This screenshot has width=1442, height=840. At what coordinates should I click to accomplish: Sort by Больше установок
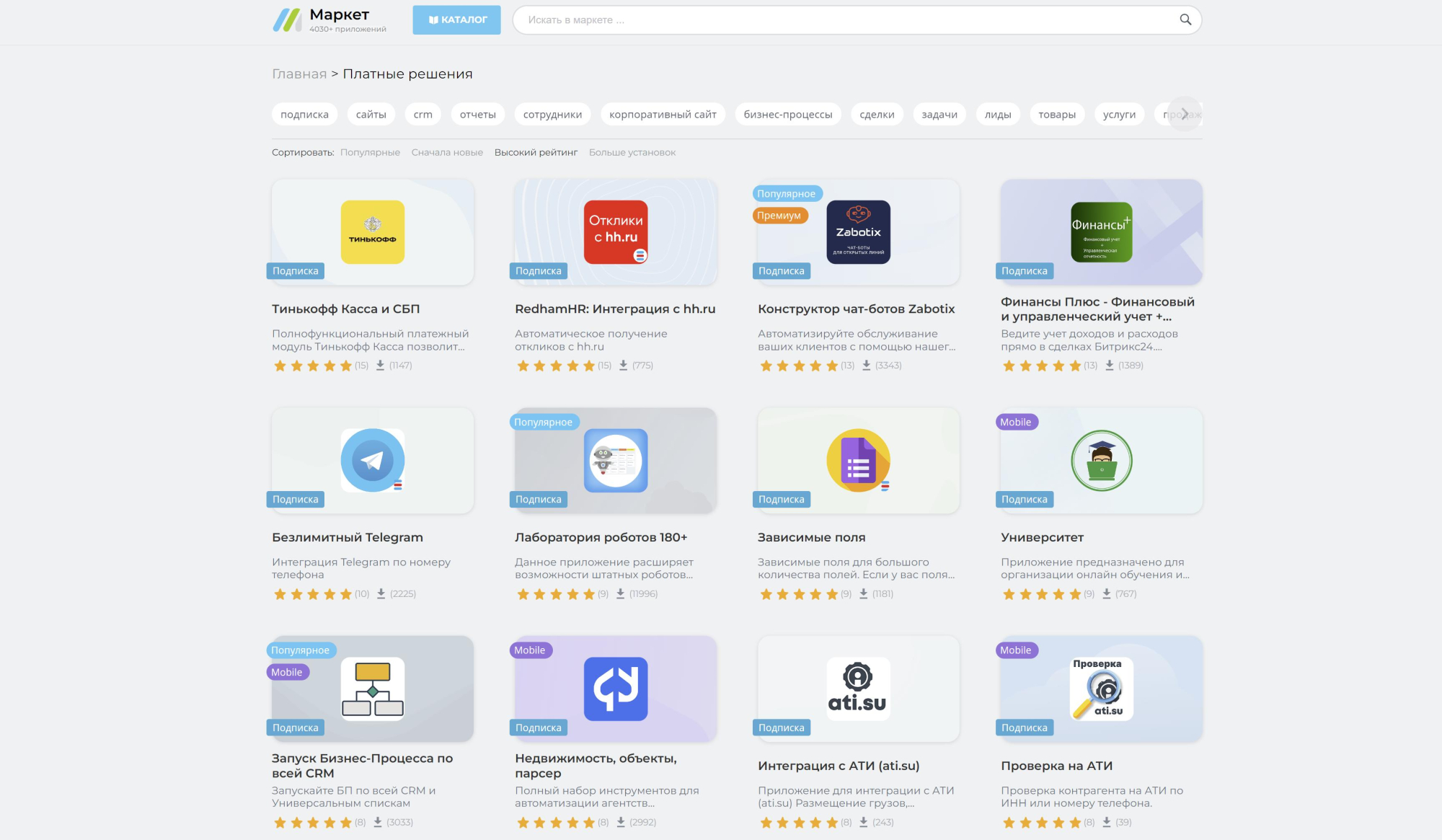tap(632, 153)
